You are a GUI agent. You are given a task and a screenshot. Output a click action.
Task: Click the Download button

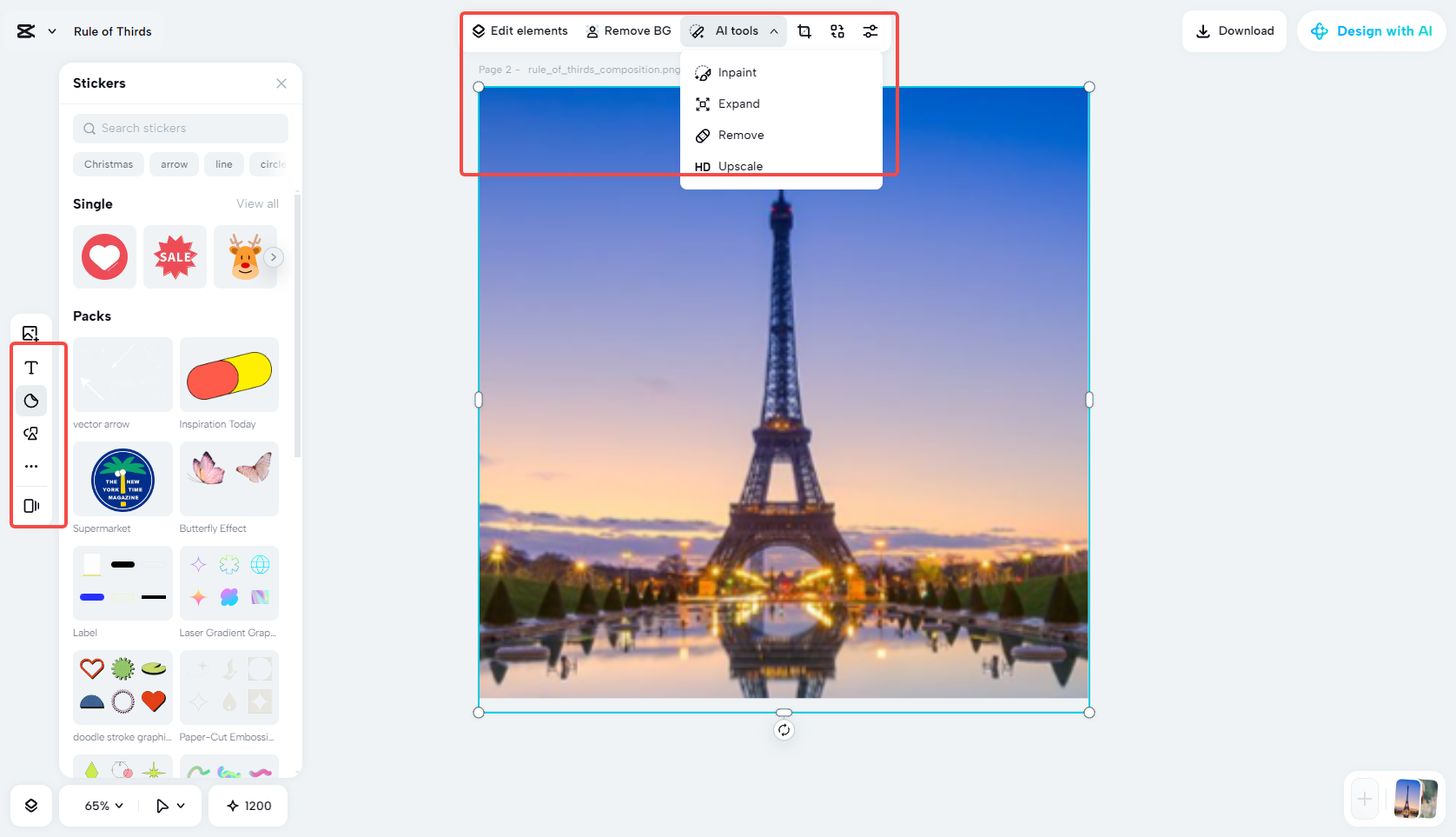[x=1234, y=30]
